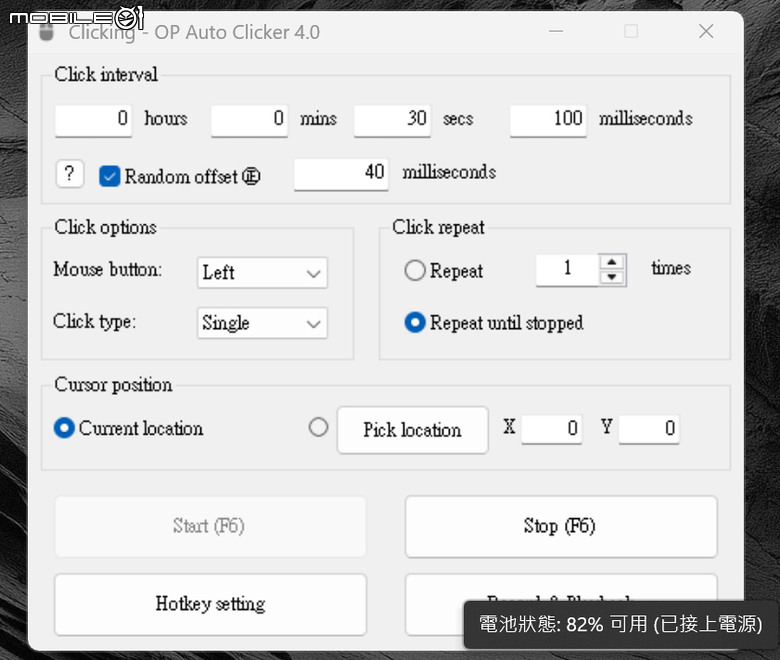The image size is (780, 660).
Task: Click the X coordinate field
Action: pos(552,429)
